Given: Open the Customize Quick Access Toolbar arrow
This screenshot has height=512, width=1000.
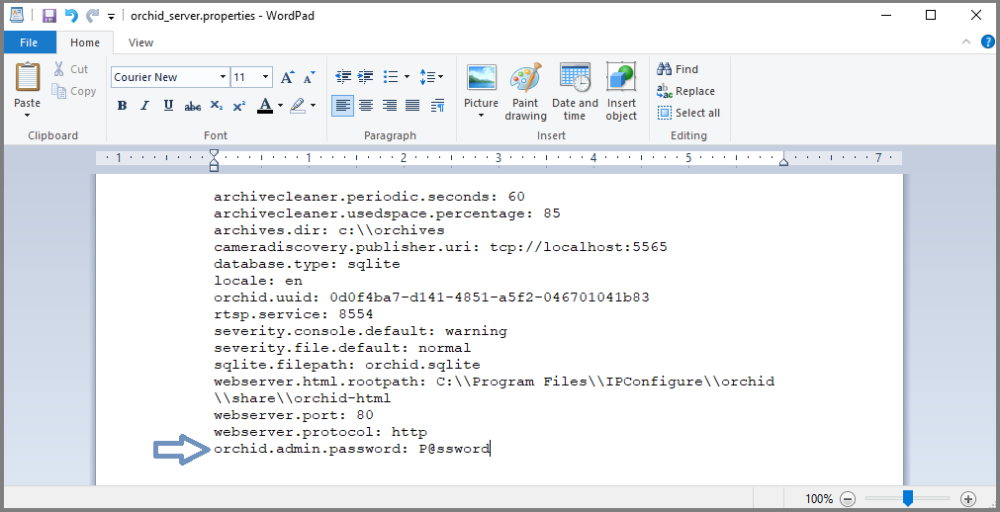Looking at the screenshot, I should (x=112, y=17).
